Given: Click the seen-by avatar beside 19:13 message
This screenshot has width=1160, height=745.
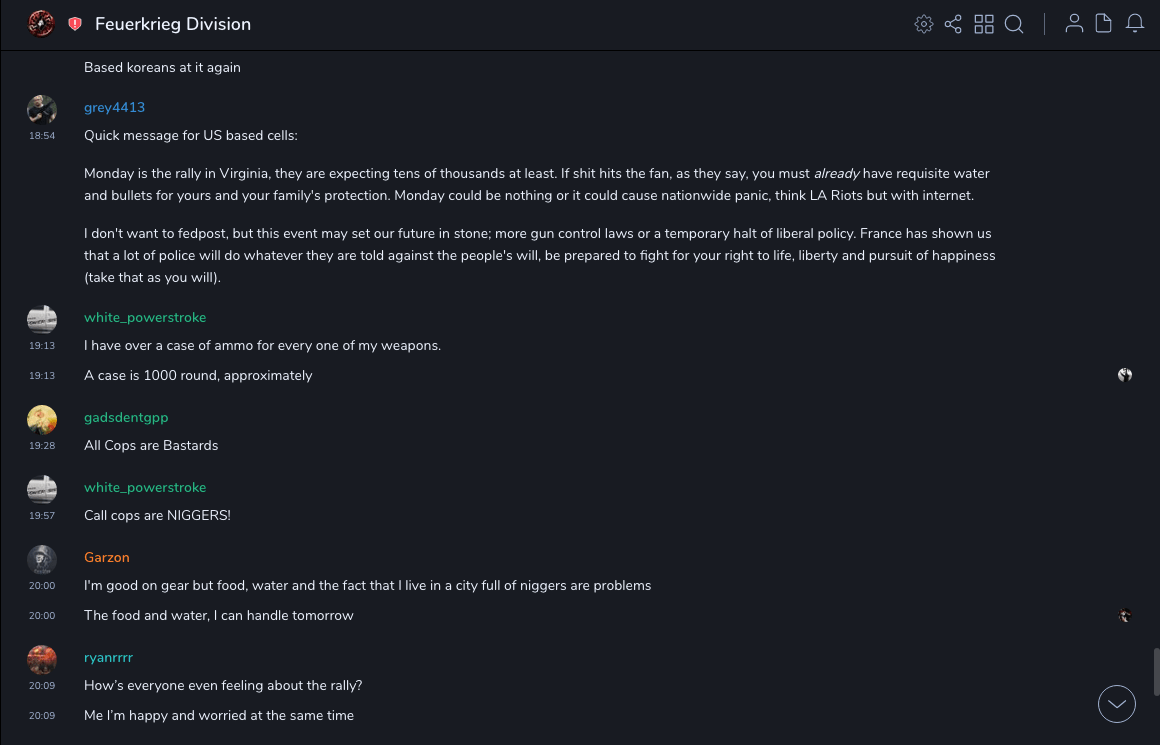Looking at the screenshot, I should [x=1125, y=375].
